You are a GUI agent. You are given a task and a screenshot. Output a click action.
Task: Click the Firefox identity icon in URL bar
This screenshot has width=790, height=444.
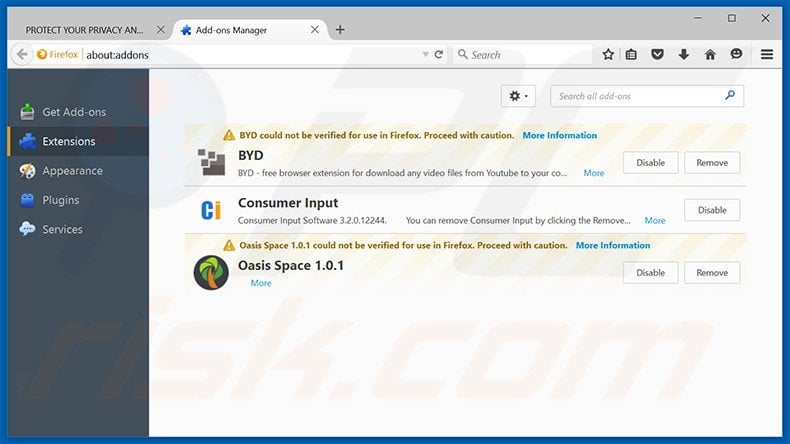coord(57,54)
